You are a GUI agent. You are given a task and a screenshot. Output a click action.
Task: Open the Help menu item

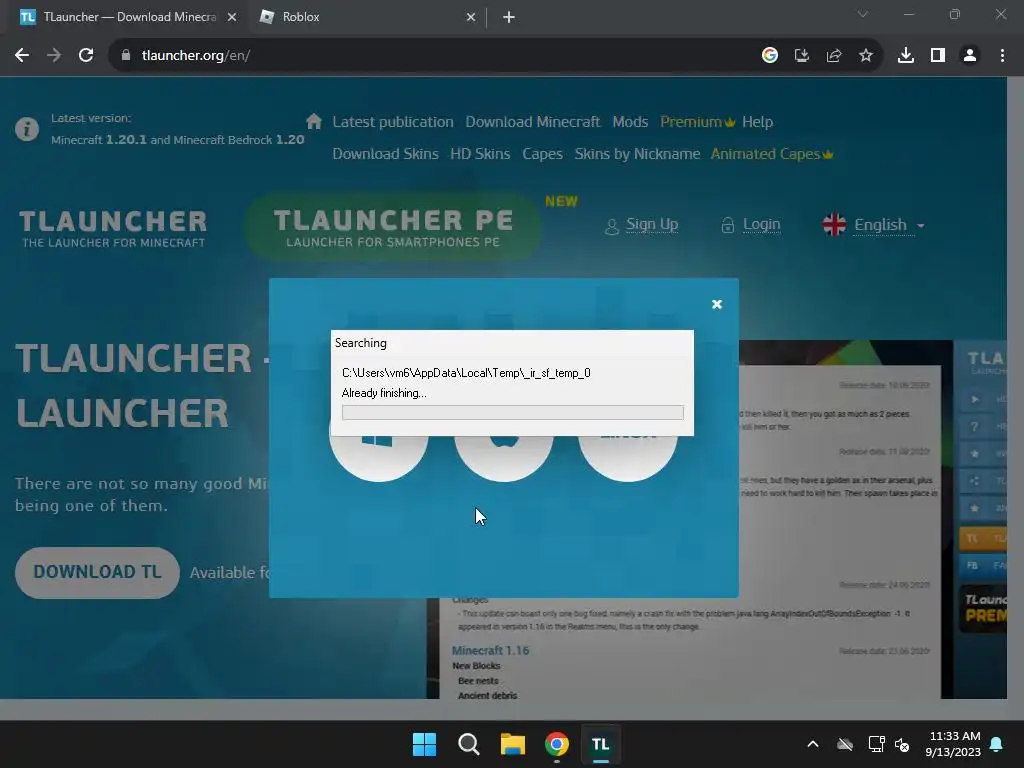coord(758,122)
